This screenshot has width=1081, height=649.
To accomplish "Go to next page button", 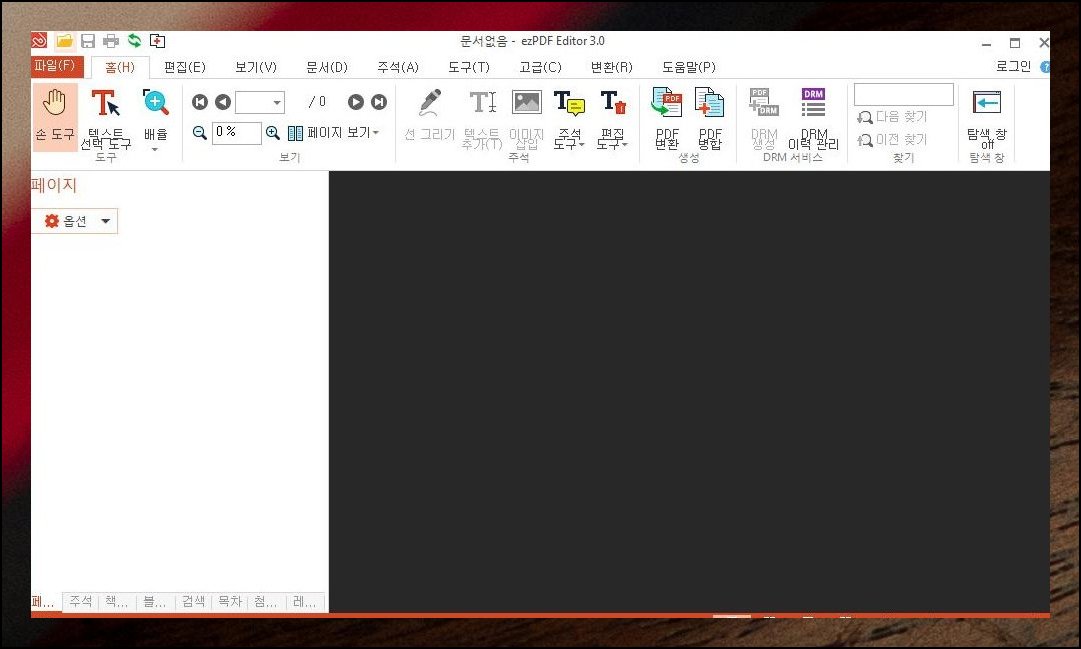I will 356,102.
